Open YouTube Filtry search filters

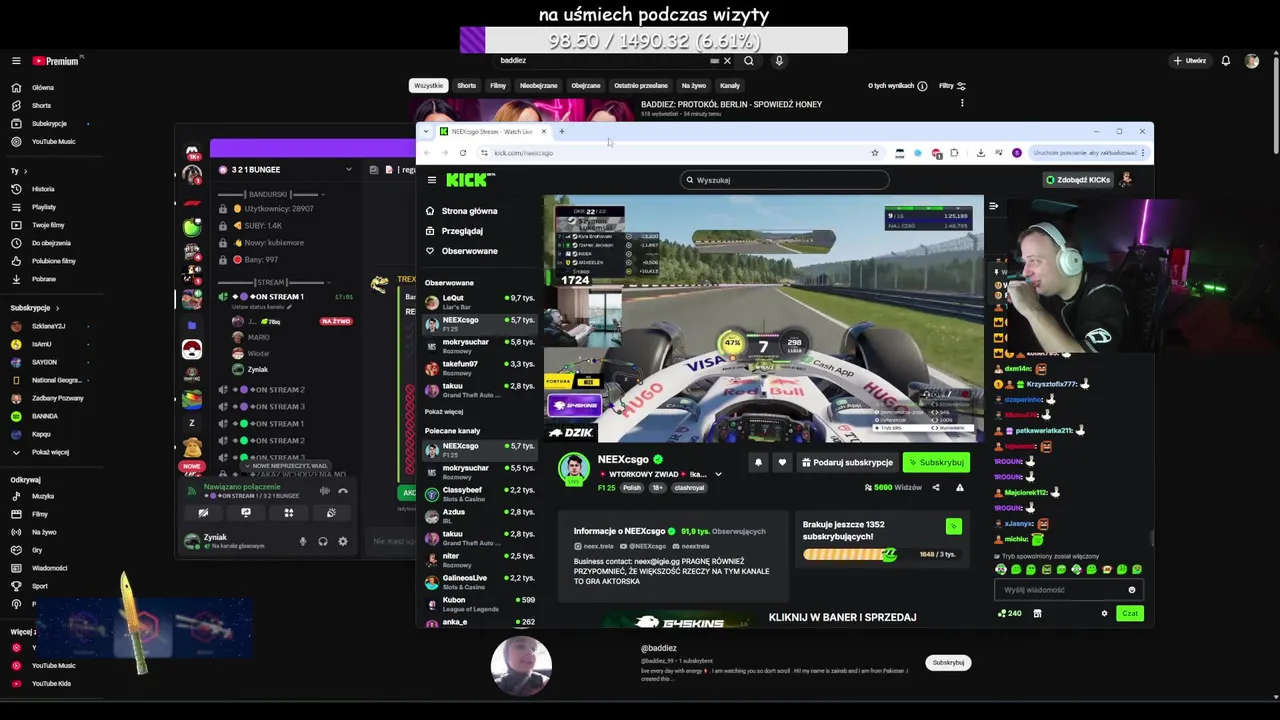[x=953, y=86]
